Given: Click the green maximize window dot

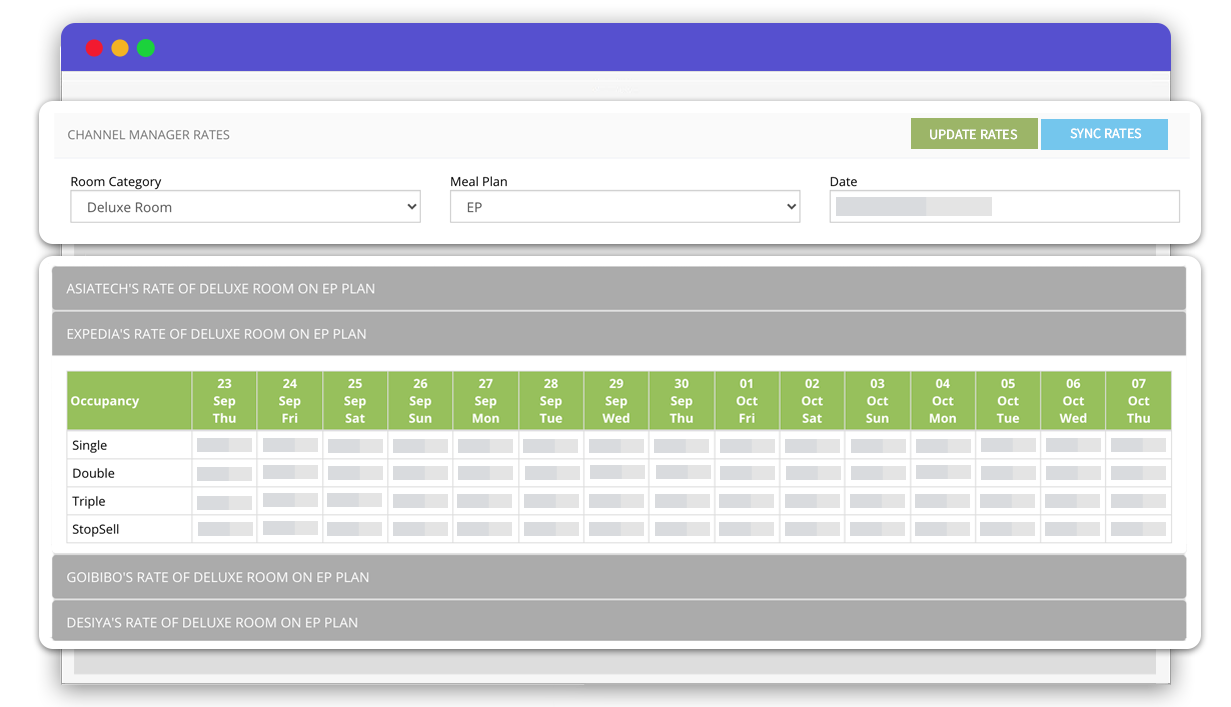Looking at the screenshot, I should coord(146,48).
